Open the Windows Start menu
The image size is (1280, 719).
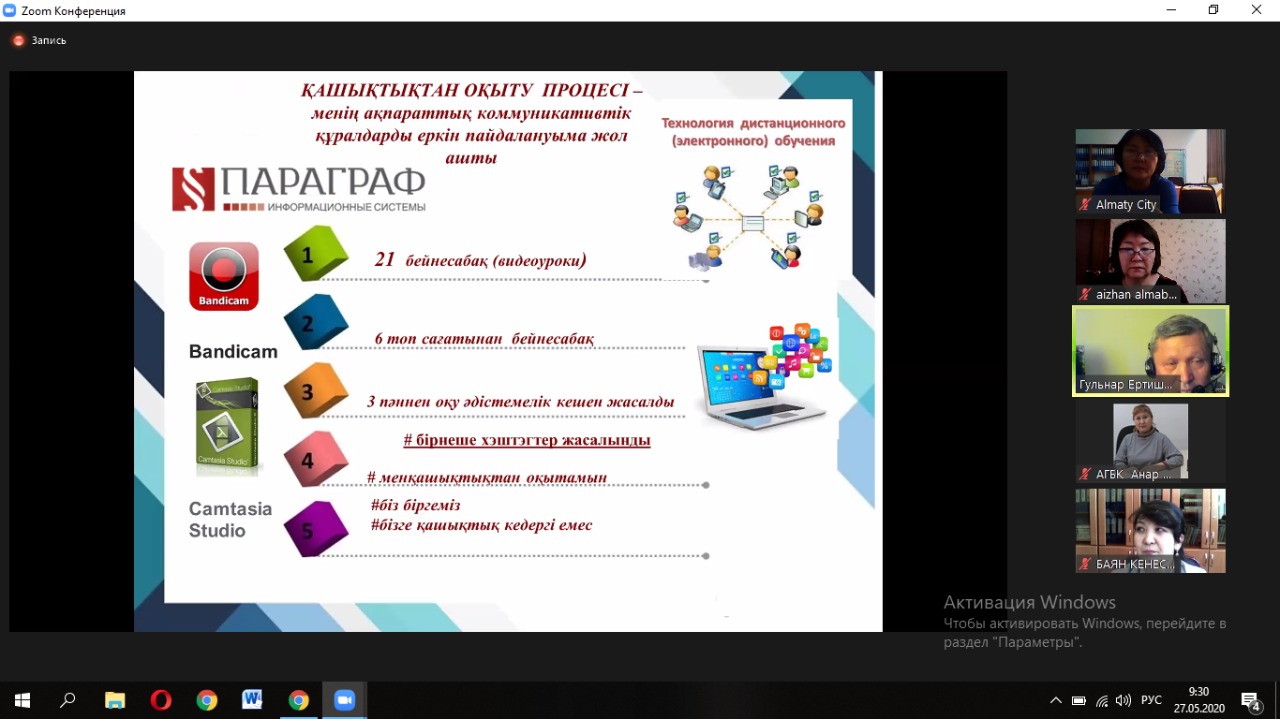coord(22,700)
